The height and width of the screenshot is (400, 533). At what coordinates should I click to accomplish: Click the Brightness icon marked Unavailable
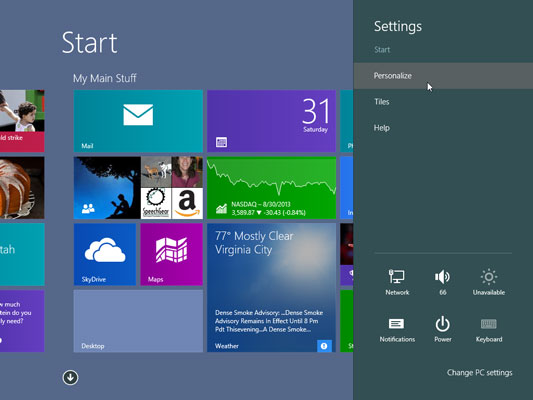point(488,282)
